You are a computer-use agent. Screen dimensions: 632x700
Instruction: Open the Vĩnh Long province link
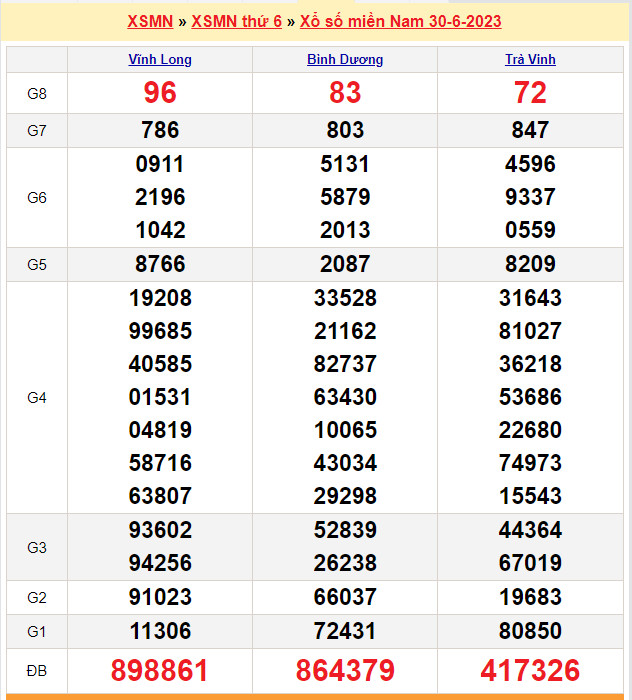click(x=160, y=59)
